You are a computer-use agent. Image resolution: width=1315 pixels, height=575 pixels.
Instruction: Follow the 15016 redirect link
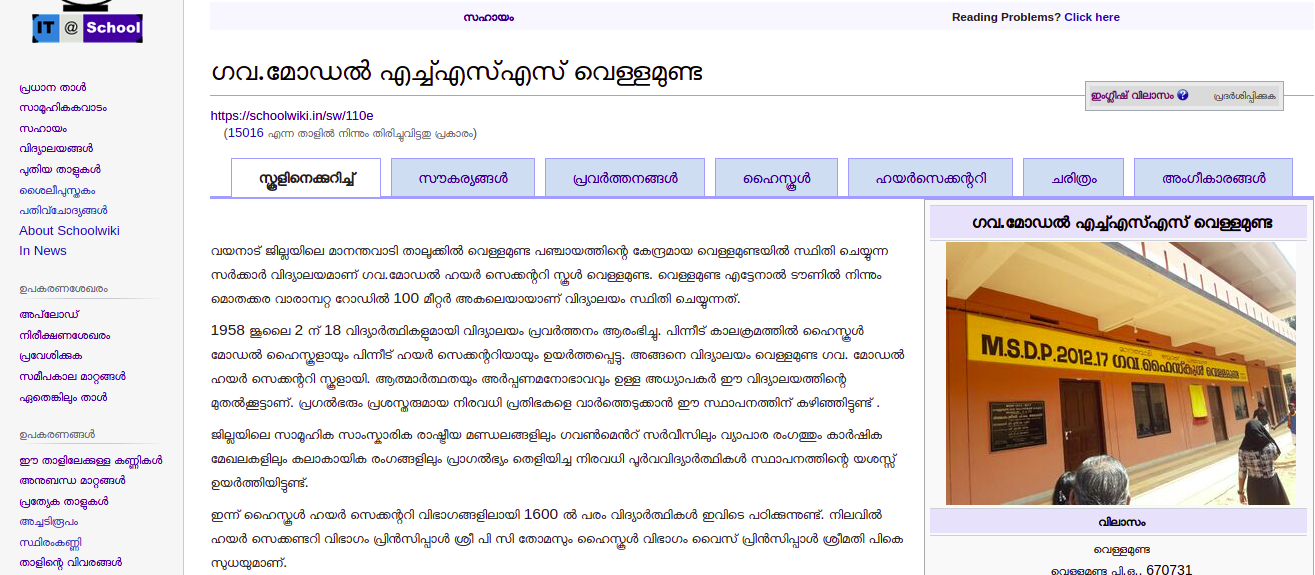tap(245, 133)
